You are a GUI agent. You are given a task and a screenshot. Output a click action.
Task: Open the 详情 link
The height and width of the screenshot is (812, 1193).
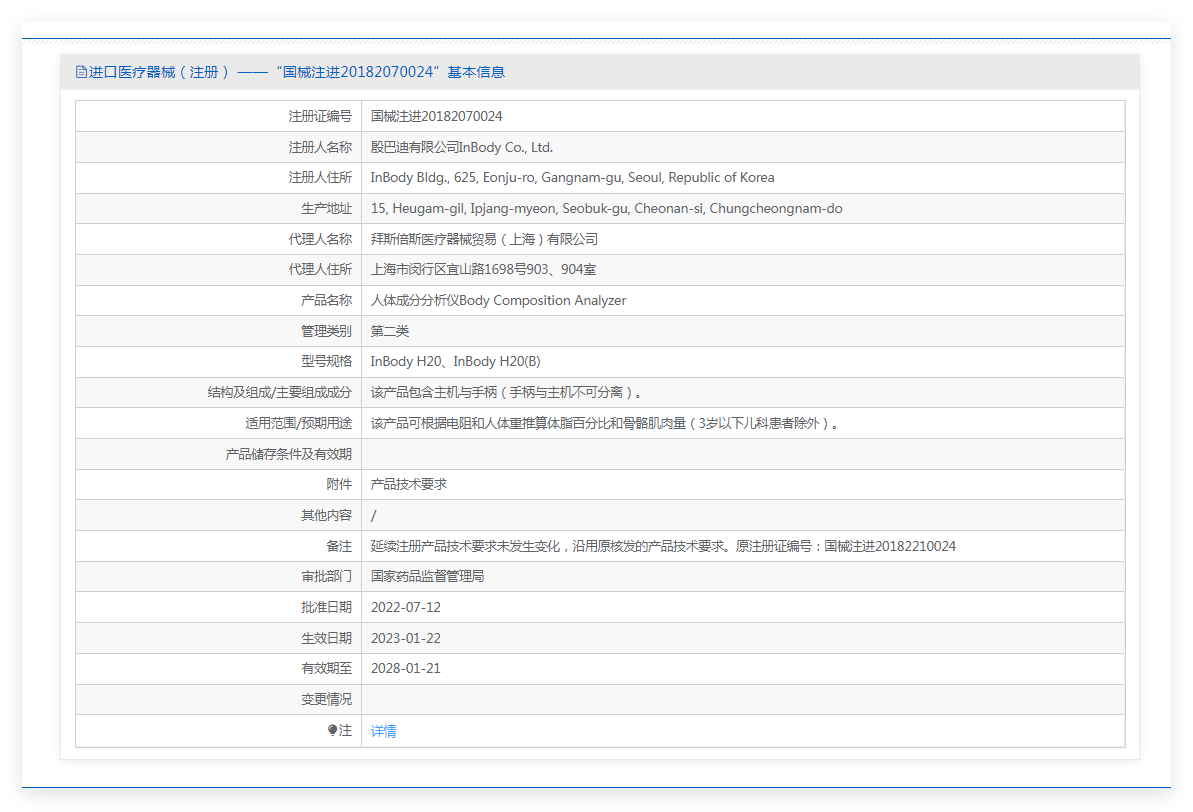383,731
